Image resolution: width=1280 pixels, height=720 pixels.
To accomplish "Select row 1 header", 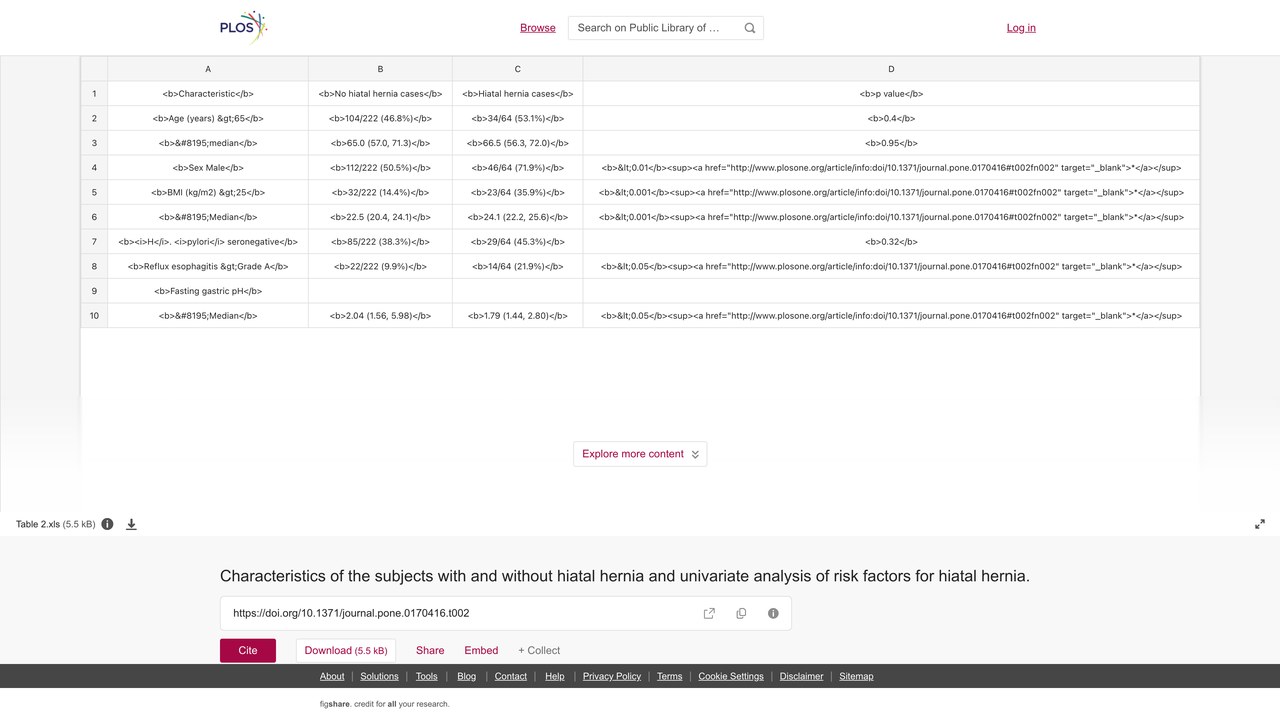I will coord(94,94).
